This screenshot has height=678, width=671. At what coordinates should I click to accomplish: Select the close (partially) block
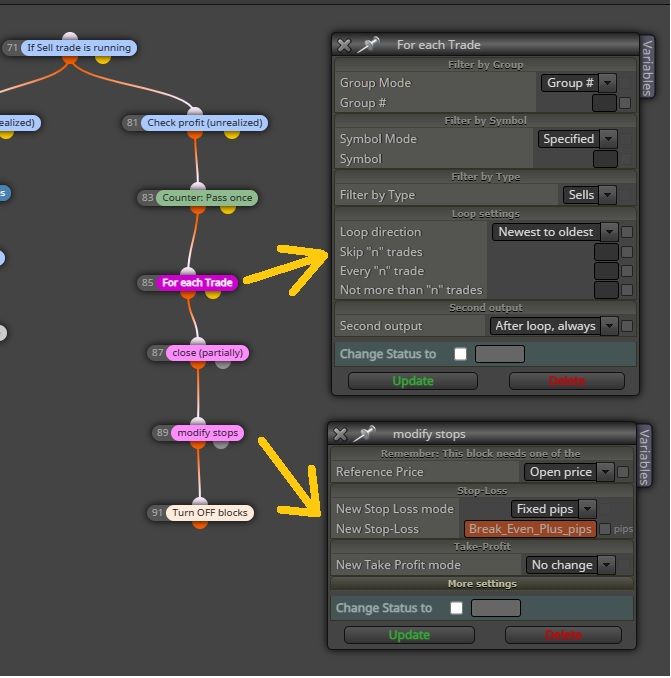coord(208,353)
